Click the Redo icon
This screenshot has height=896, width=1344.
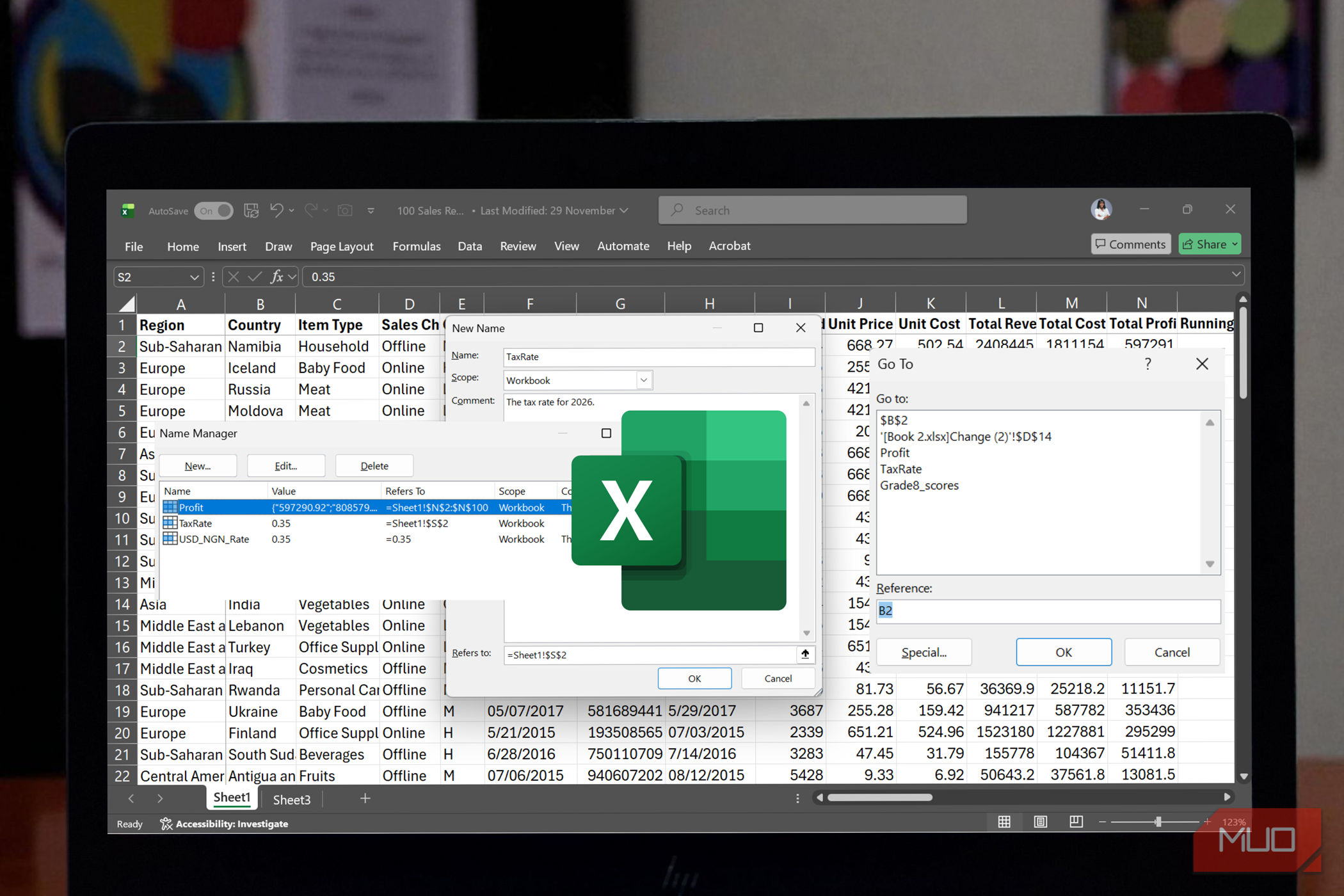pos(312,210)
